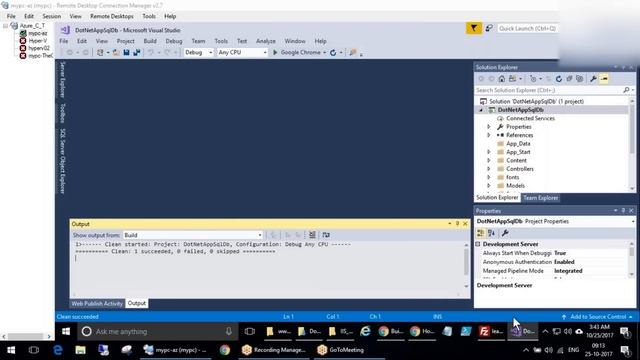Expand the Controllers folder
Image resolution: width=640 pixels, height=360 pixels.
[489, 169]
